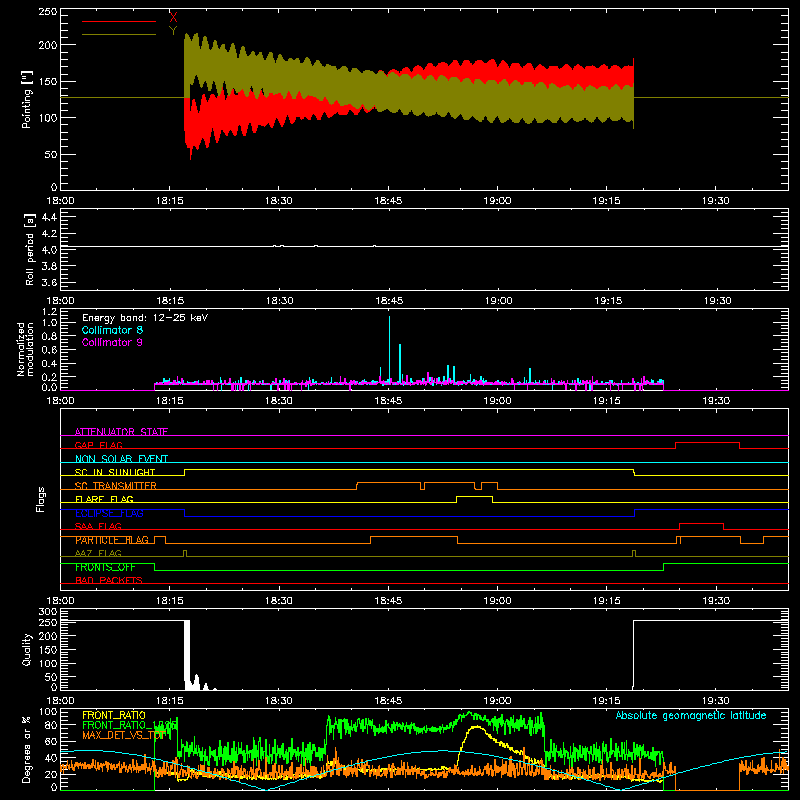
Task: Click the 'Quality' vertical axis label
Action: click(x=27, y=649)
